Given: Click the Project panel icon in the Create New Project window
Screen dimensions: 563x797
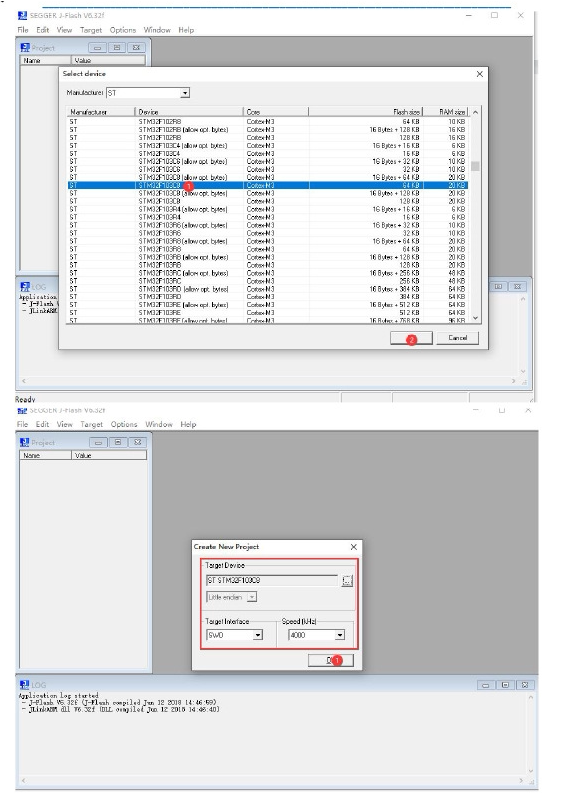Looking at the screenshot, I should [24, 442].
